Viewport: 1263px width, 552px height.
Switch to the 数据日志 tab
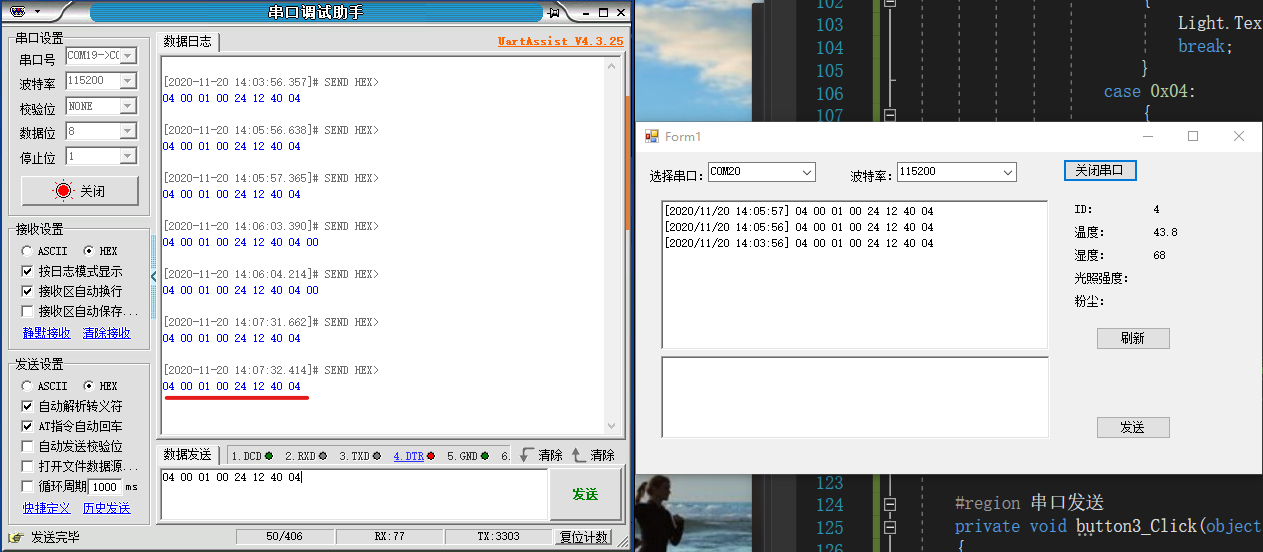coord(188,41)
